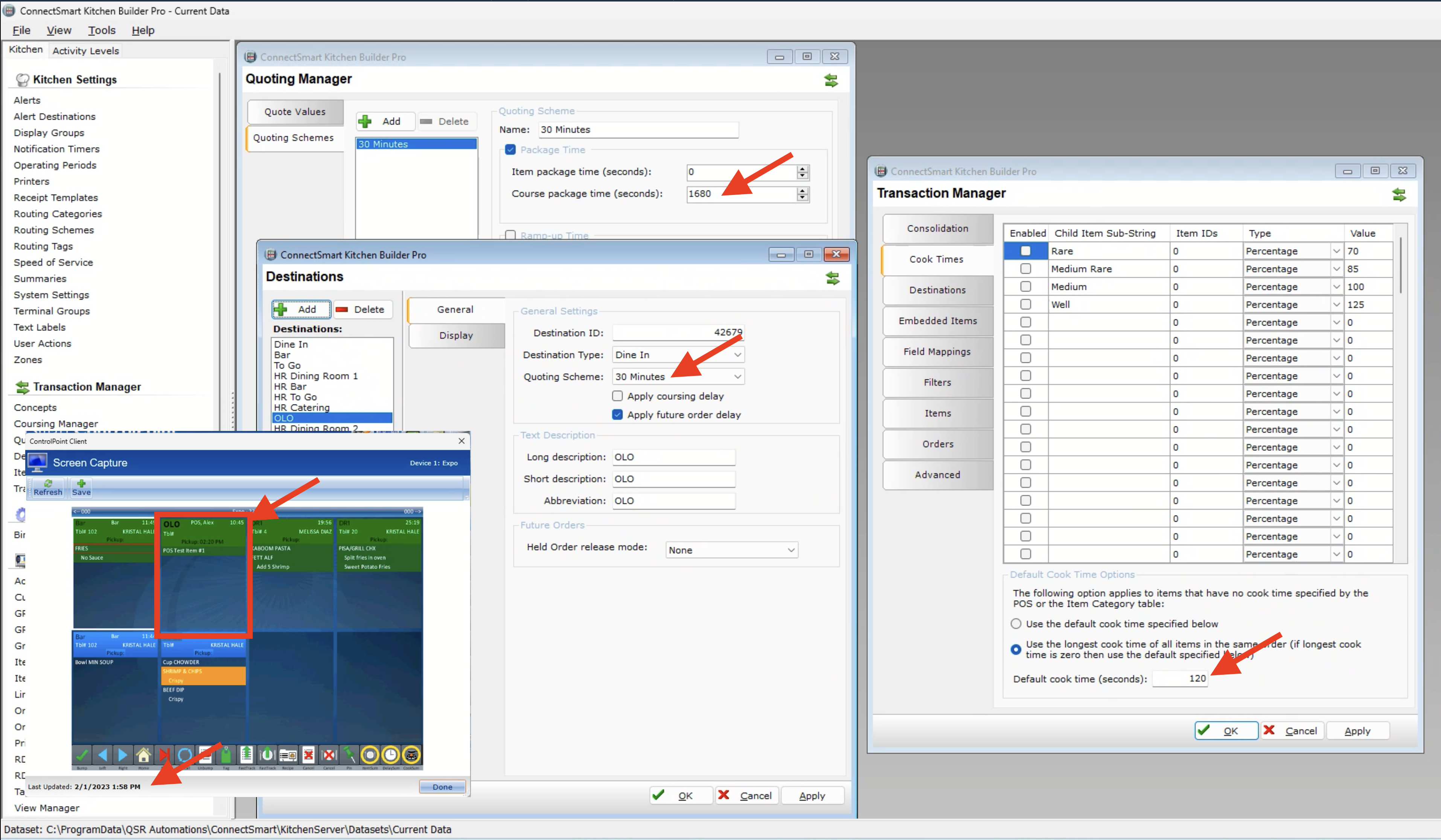The width and height of the screenshot is (1441, 840).
Task: Open Type dropdown for the Medium Rare row
Action: [1336, 268]
